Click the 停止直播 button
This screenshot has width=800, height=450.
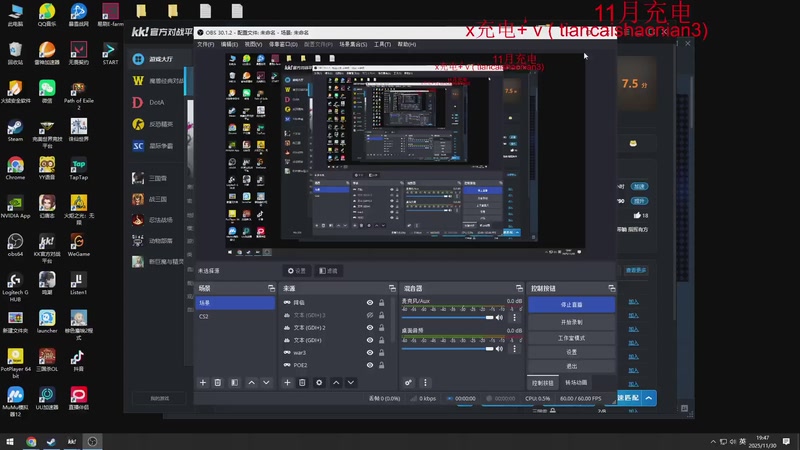click(571, 305)
